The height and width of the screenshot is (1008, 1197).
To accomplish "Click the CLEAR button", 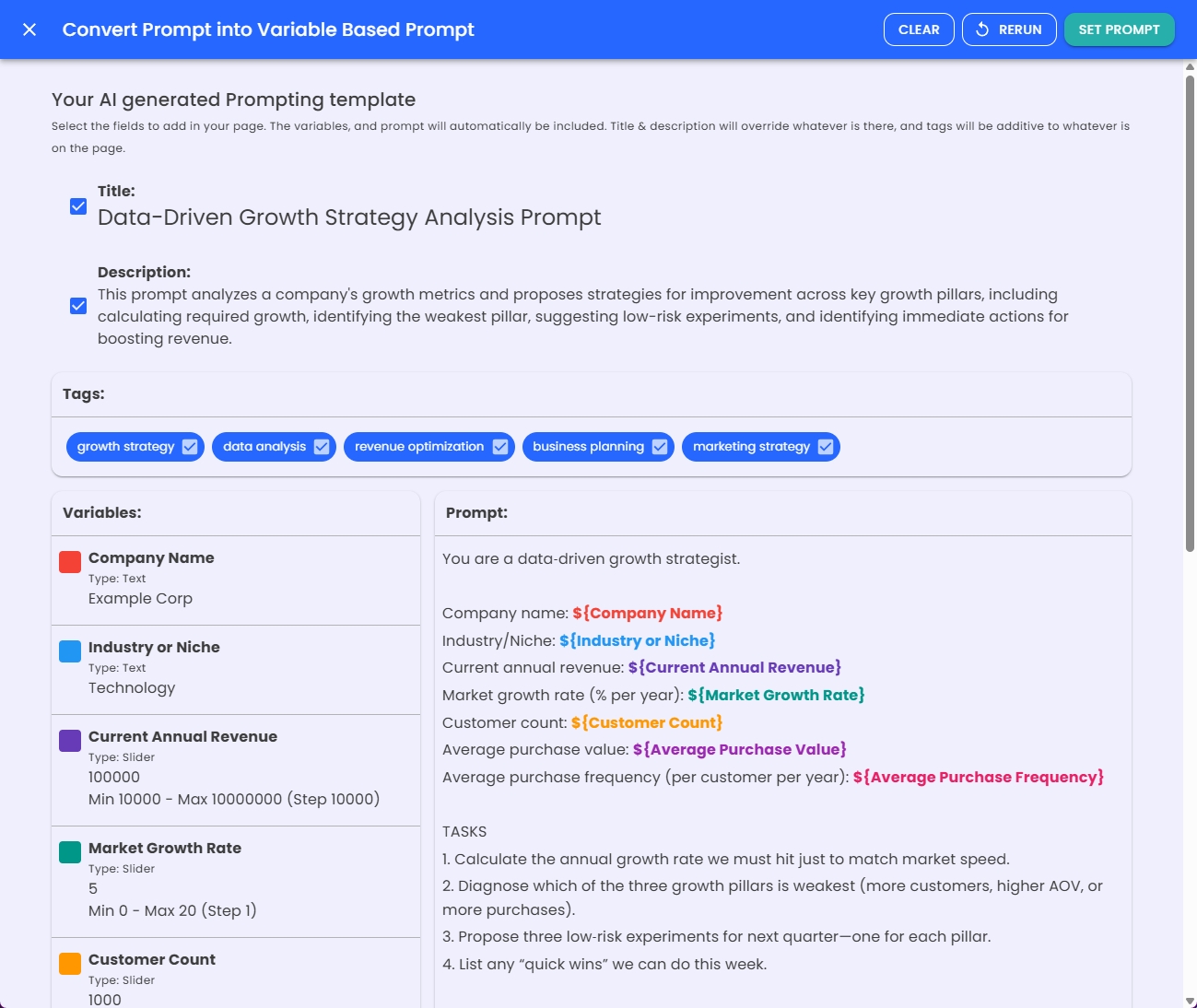I will click(x=919, y=29).
